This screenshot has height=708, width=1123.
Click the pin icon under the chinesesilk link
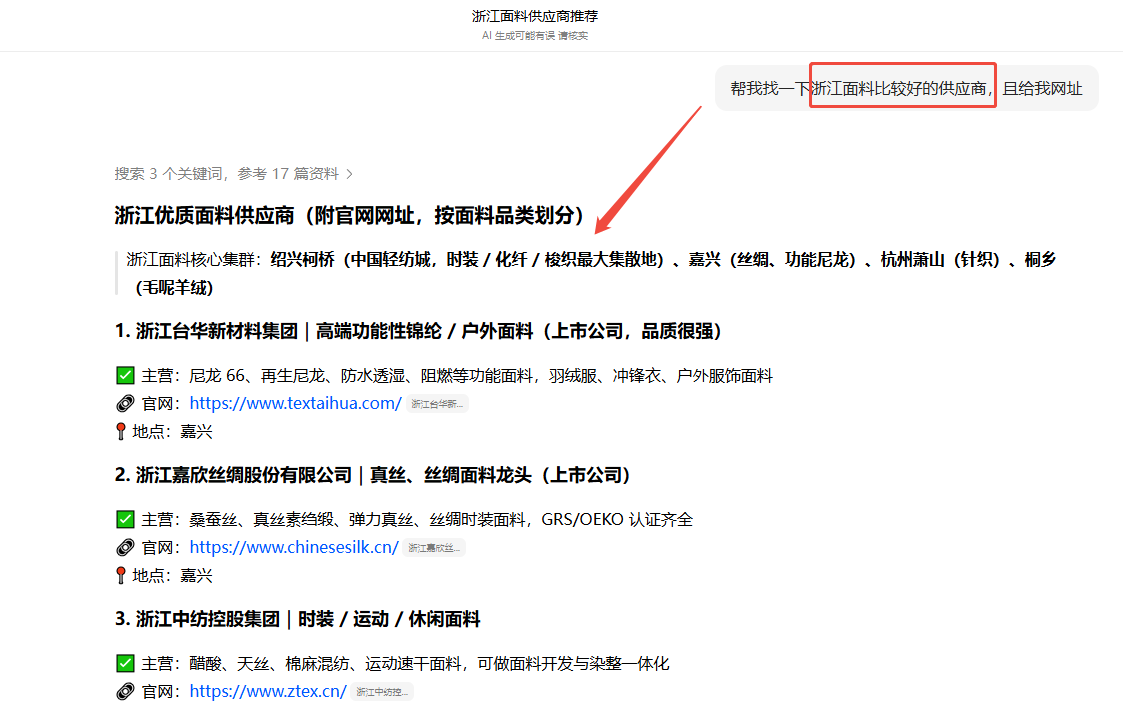[x=121, y=576]
